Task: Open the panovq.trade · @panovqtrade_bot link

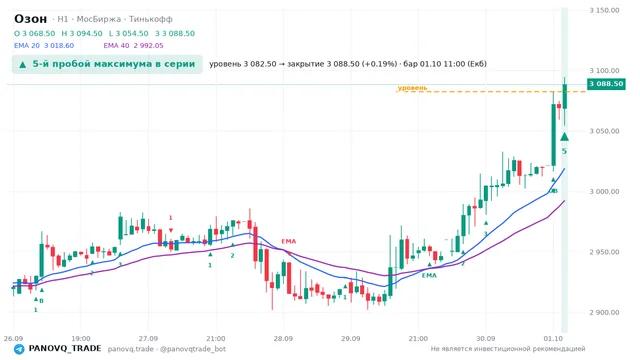Action: pos(167,349)
